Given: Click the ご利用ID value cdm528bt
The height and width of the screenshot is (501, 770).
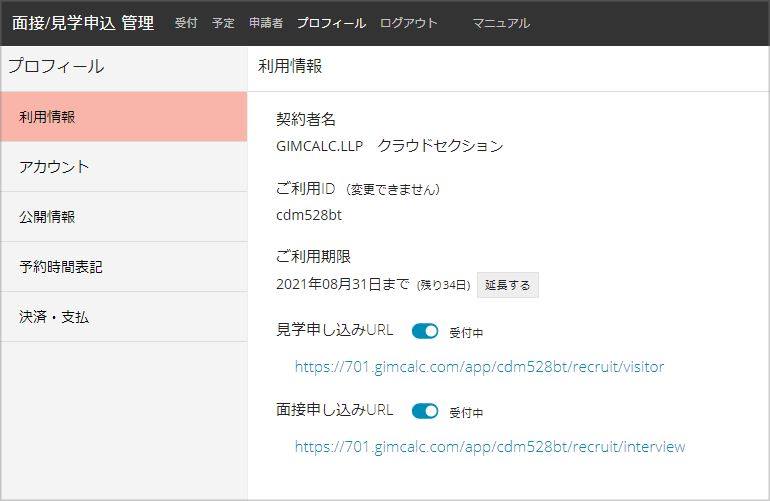Looking at the screenshot, I should point(309,215).
